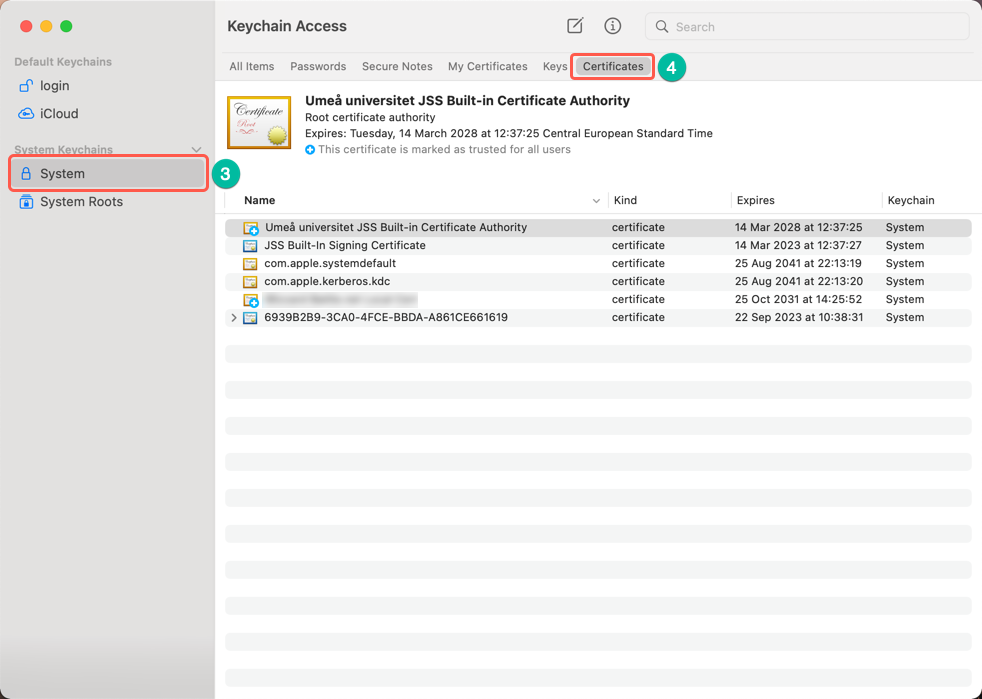Click the search magnifier icon

661,26
